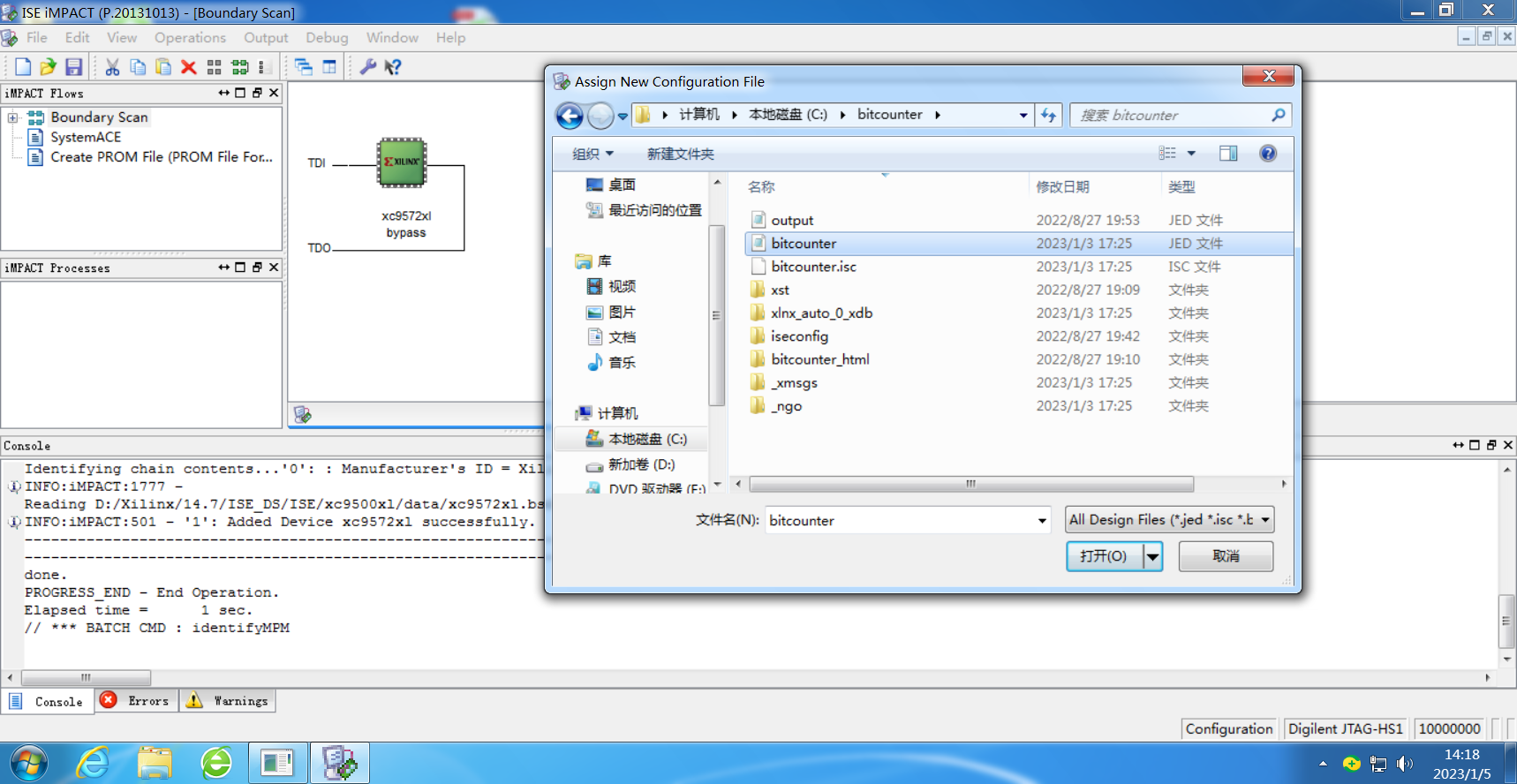Select 新加卷 (D:) in navigation pane
This screenshot has height=784, width=1517.
(x=641, y=464)
